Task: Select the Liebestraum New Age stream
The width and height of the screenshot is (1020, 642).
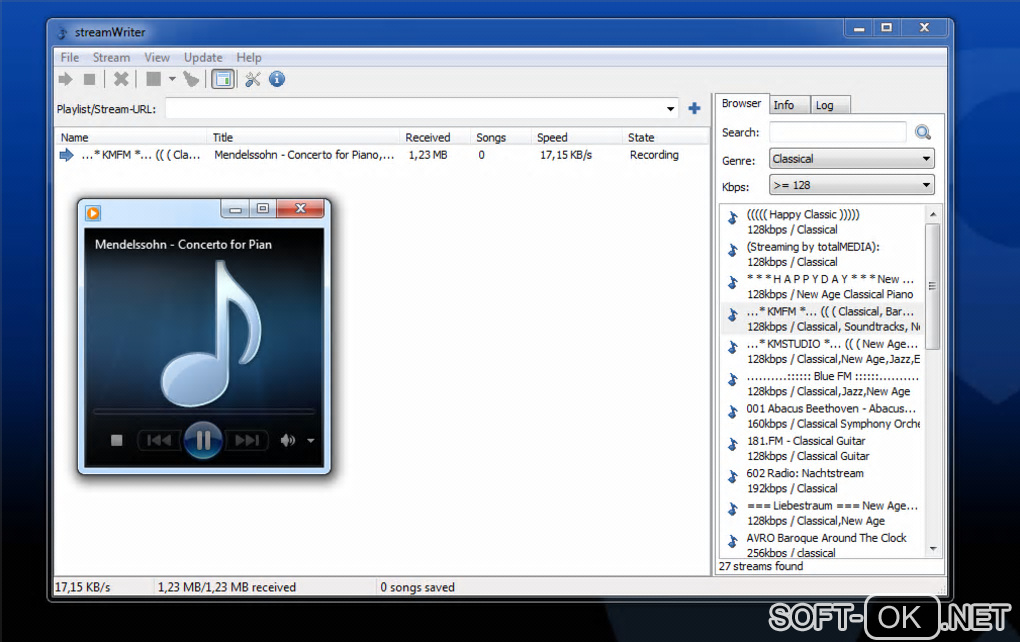Action: click(x=822, y=513)
